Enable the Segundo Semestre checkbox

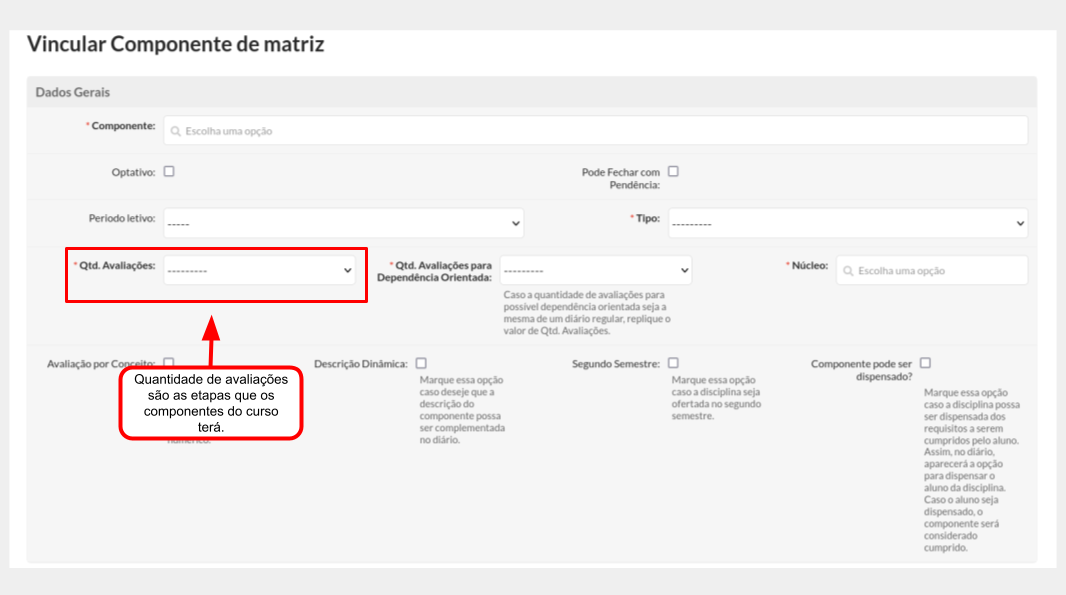(x=673, y=363)
